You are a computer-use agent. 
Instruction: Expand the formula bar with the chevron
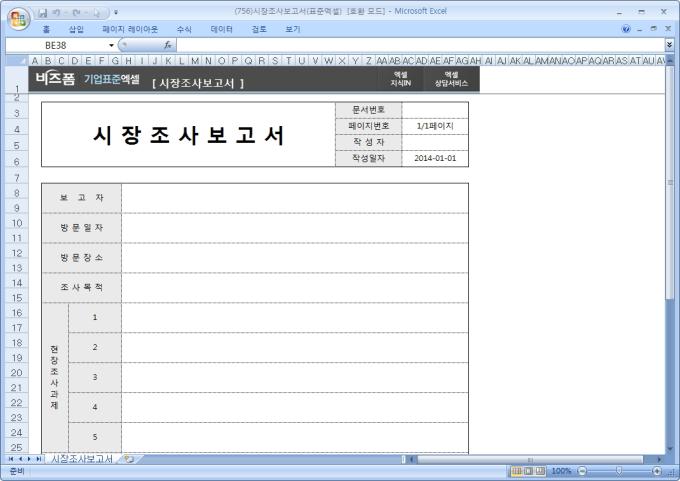(669, 45)
